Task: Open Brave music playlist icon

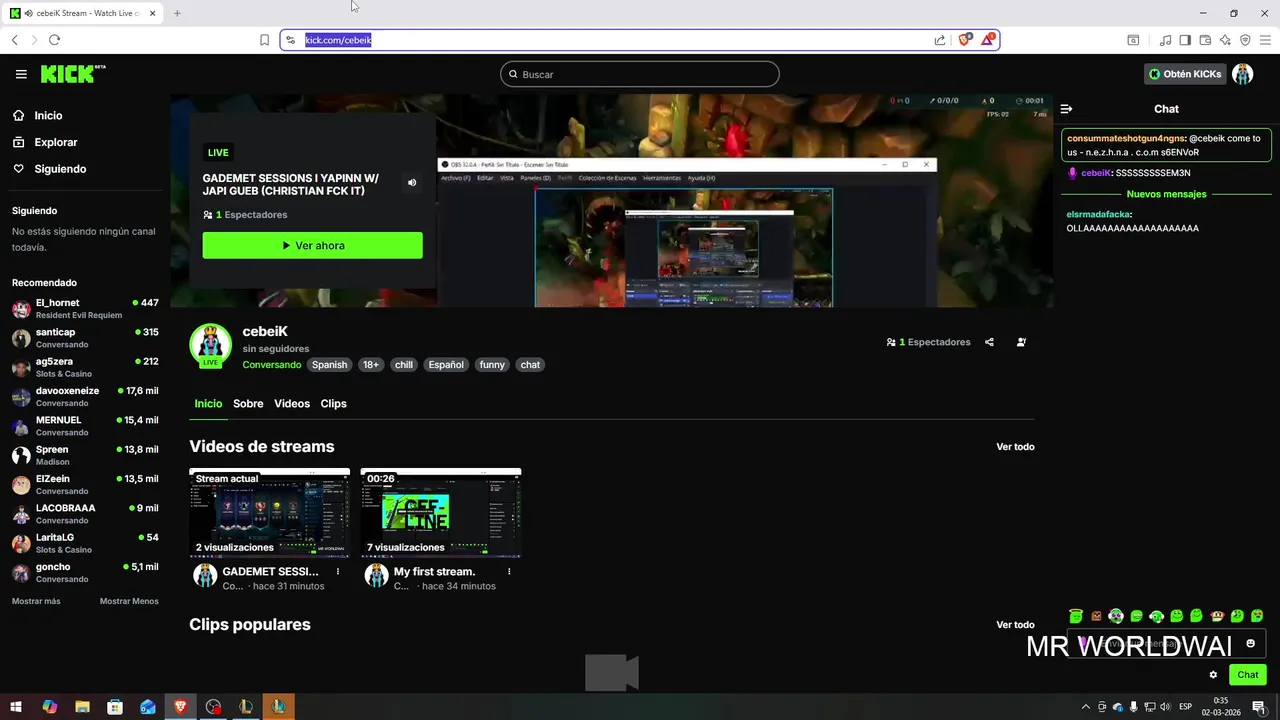Action: pyautogui.click(x=1165, y=40)
